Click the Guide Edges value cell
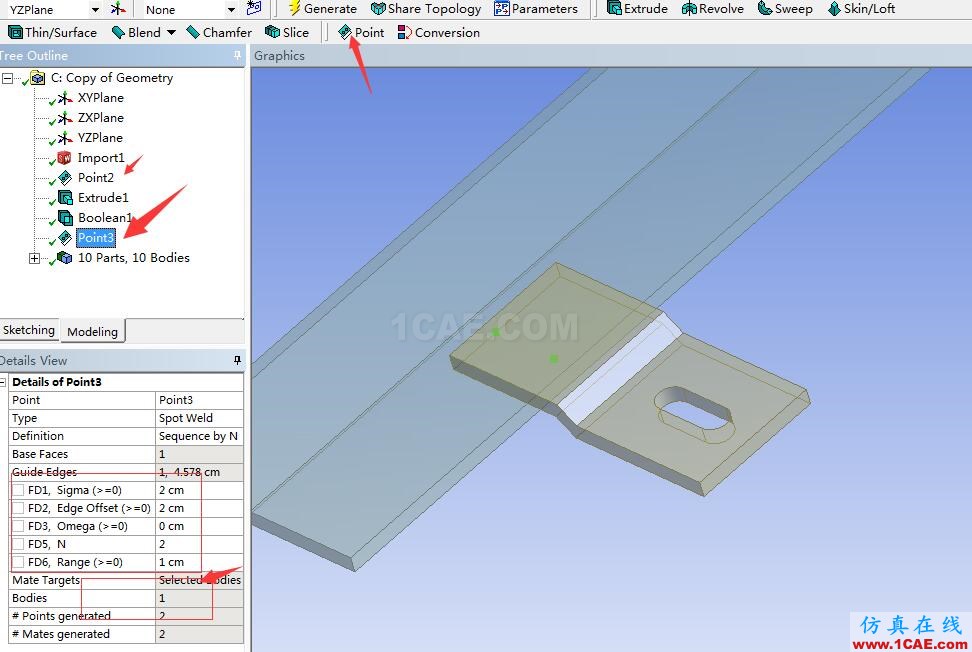Viewport: 972px width, 652px height. coord(199,472)
